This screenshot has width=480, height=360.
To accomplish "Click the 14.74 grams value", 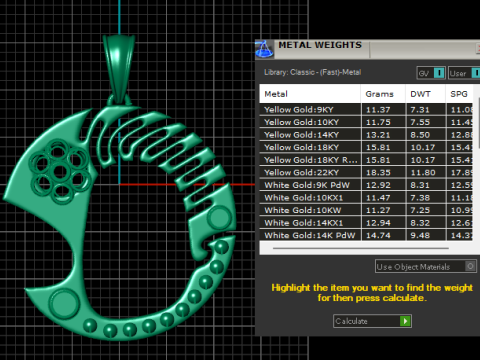I will pos(378,235).
